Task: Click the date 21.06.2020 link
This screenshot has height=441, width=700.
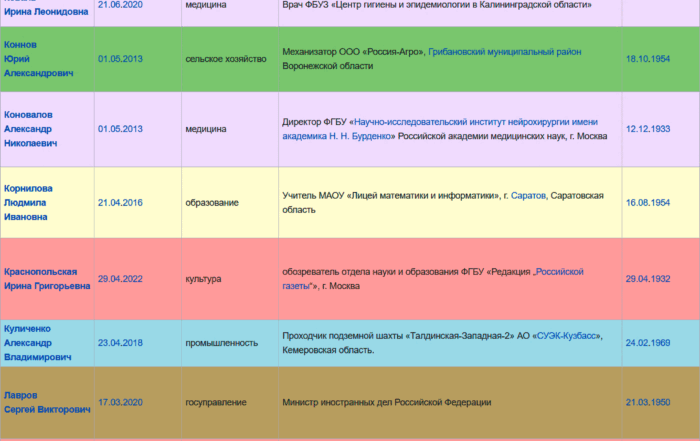Action: coord(120,4)
